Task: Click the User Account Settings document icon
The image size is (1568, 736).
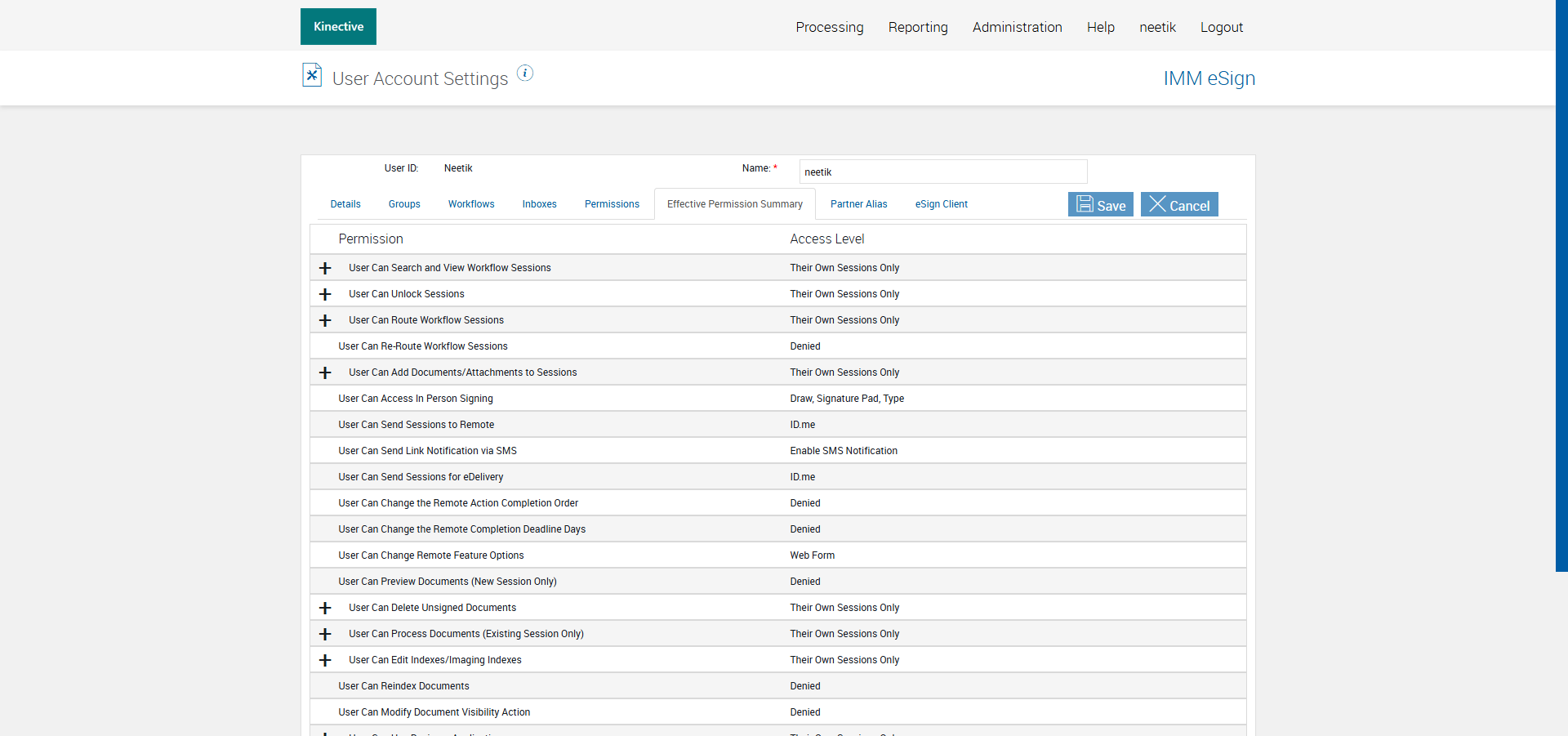Action: tap(311, 75)
